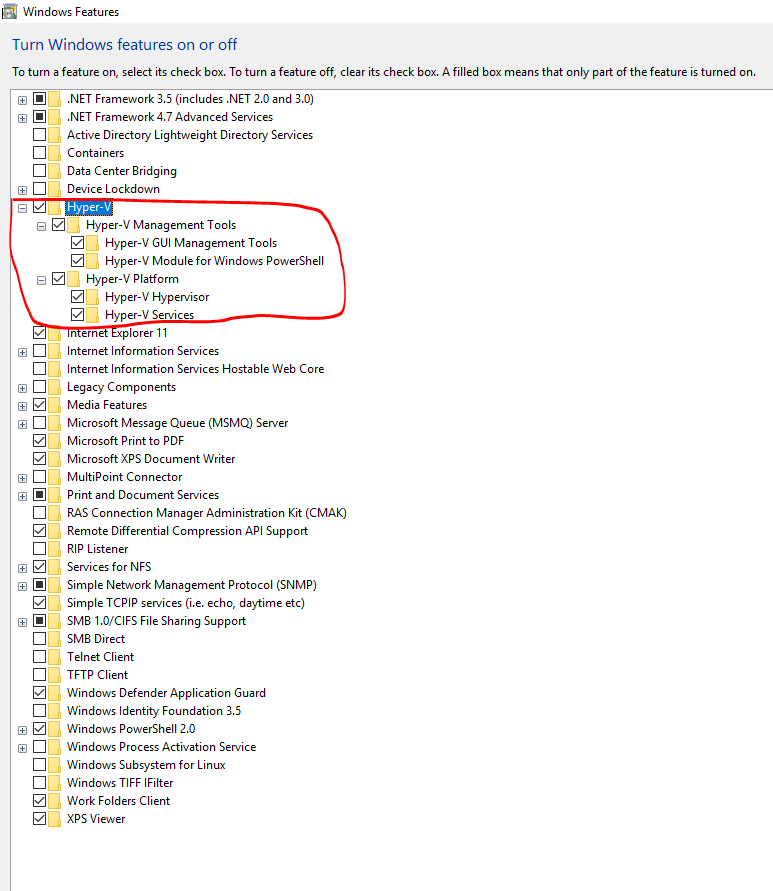Enable the Containers checkbox
Image resolution: width=773 pixels, height=891 pixels.
[39, 152]
